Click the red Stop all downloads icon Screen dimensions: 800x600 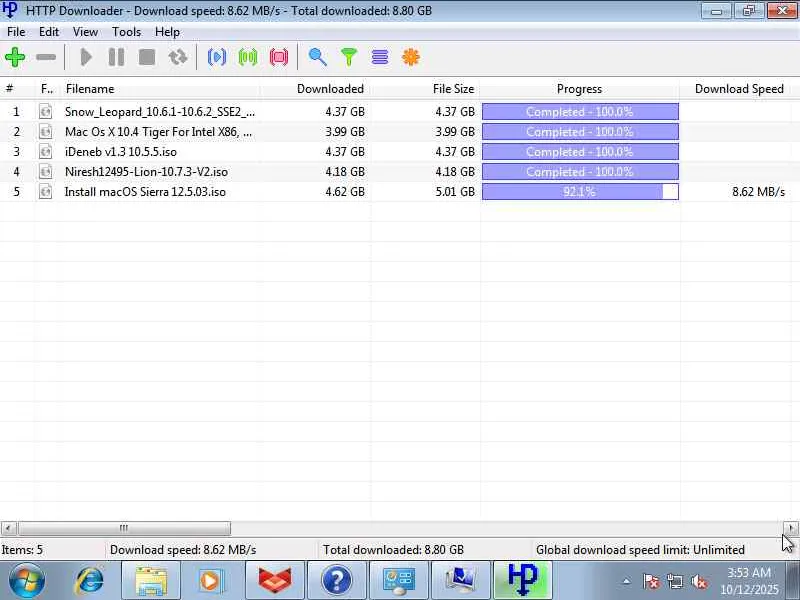click(279, 57)
